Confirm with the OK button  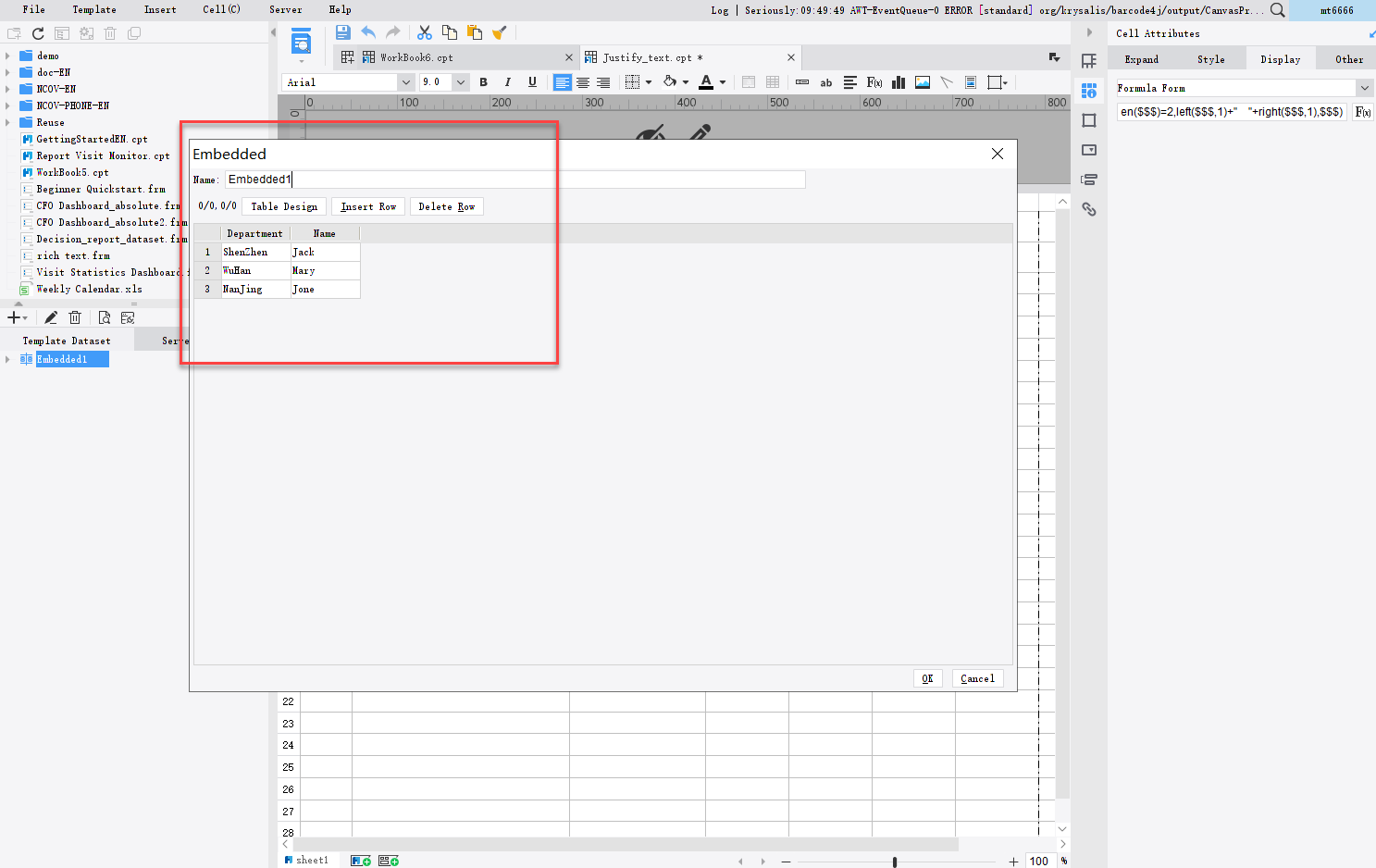[x=927, y=677]
